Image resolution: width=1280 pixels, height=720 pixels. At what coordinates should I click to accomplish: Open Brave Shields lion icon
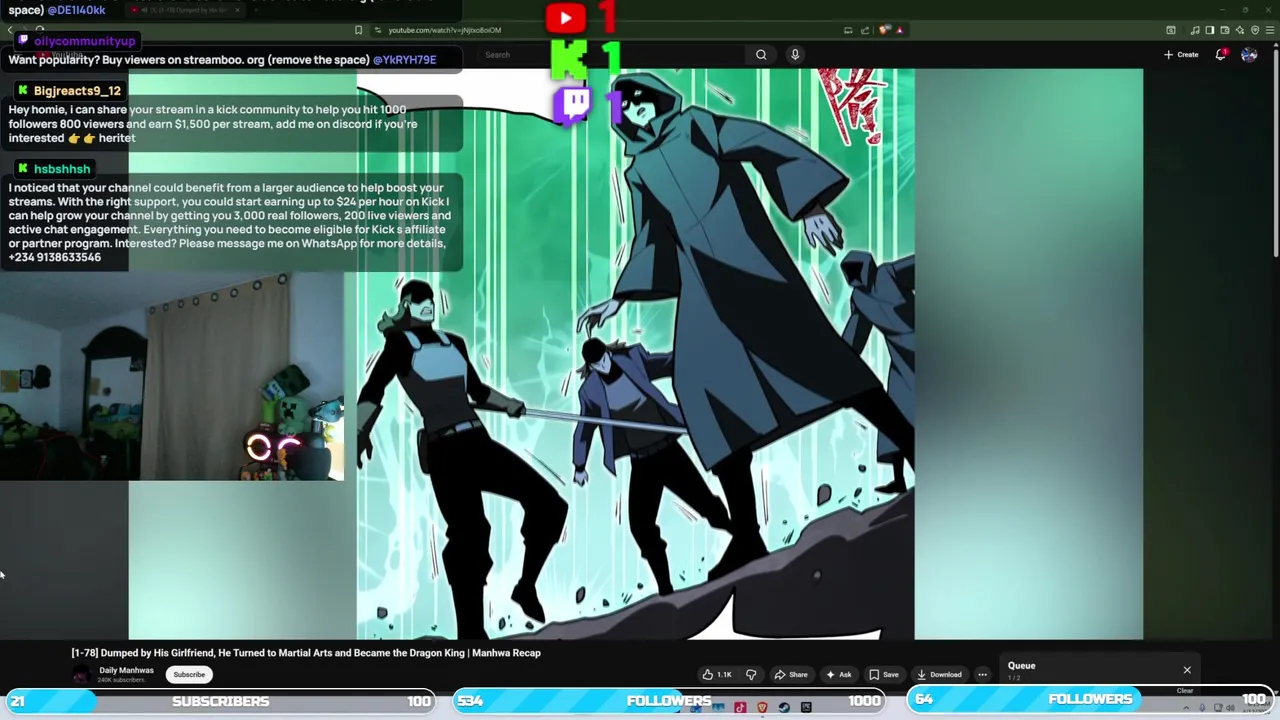884,30
